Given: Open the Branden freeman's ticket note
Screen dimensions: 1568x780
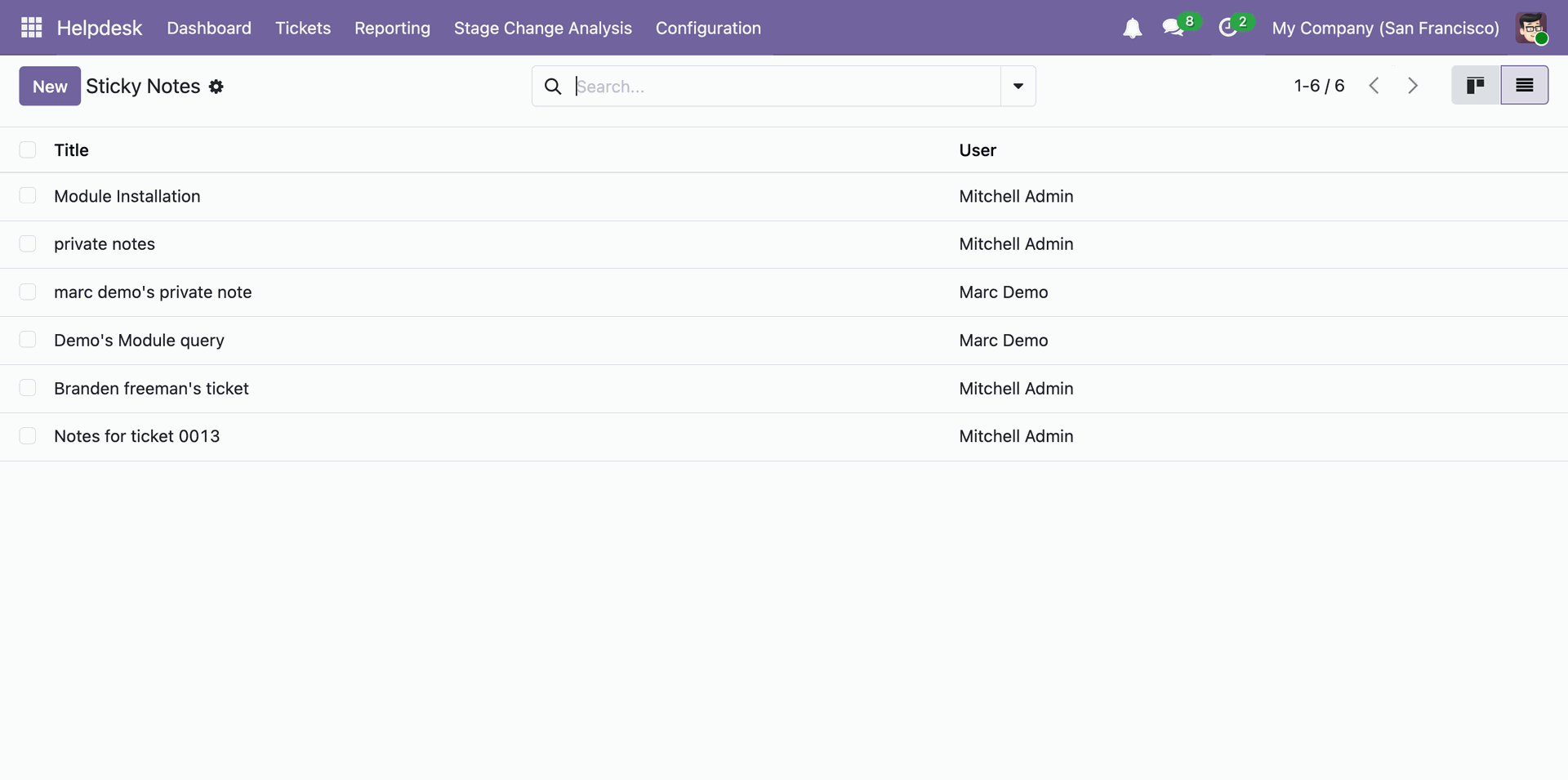Looking at the screenshot, I should 151,389.
